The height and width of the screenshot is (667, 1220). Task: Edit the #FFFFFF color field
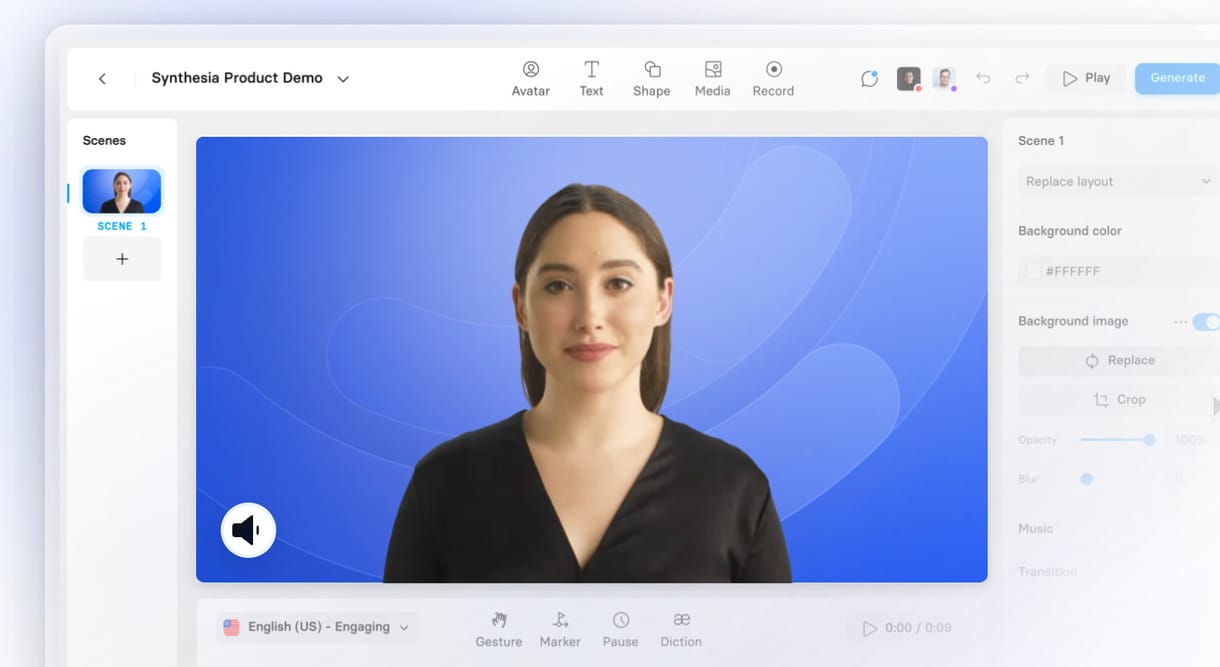1118,271
